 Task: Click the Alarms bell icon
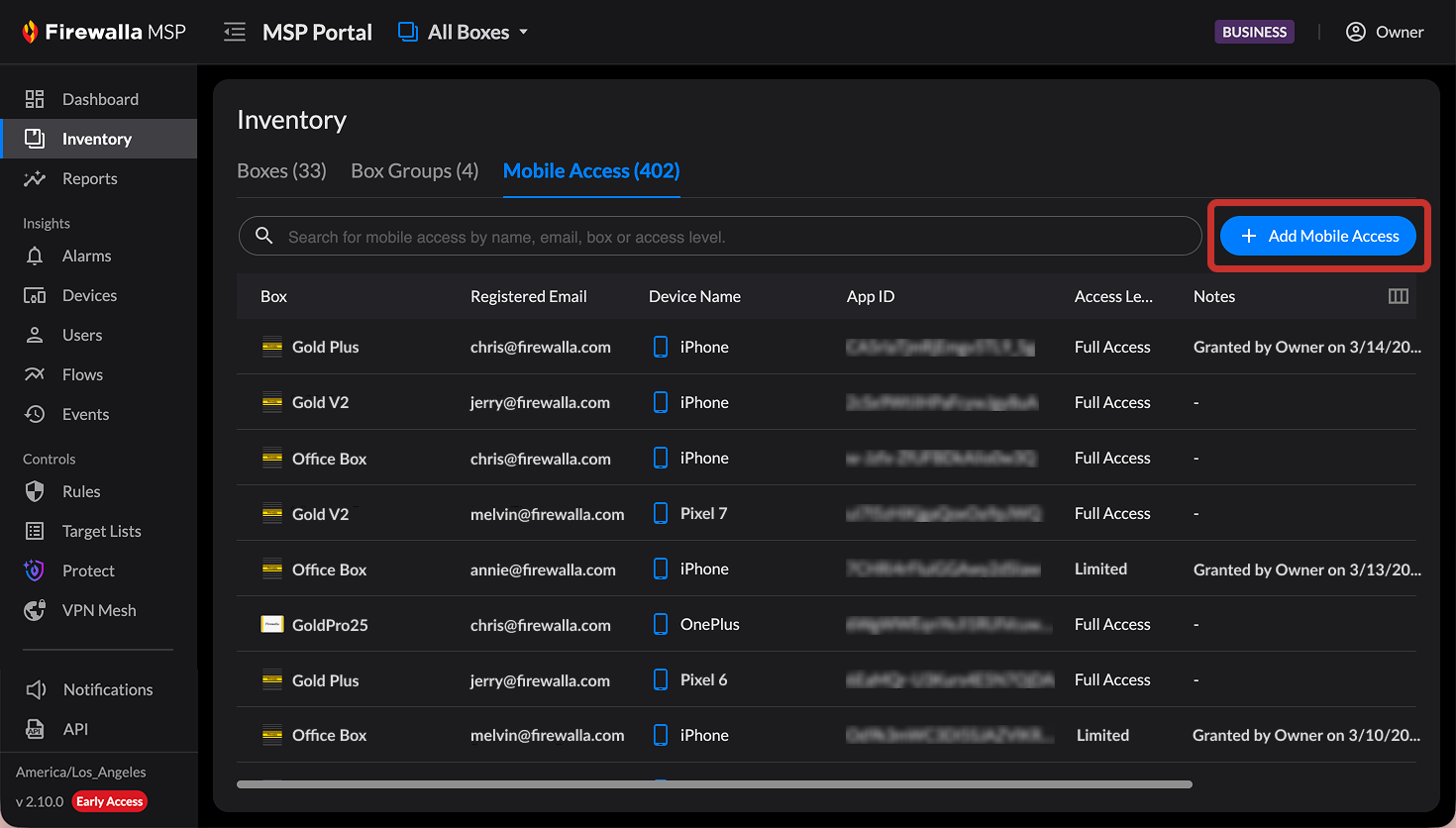[35, 256]
